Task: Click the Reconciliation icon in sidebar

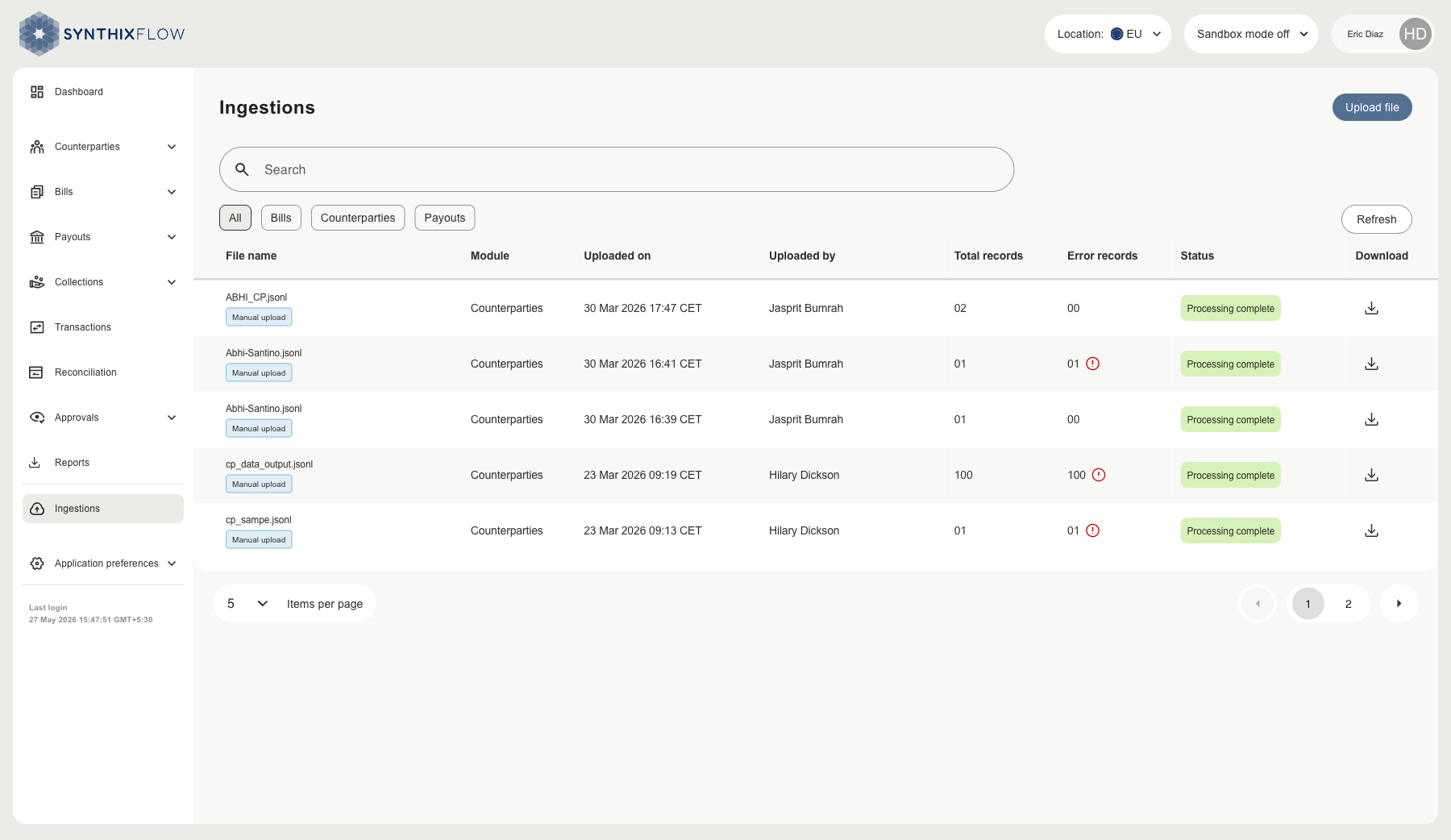Action: [x=36, y=372]
